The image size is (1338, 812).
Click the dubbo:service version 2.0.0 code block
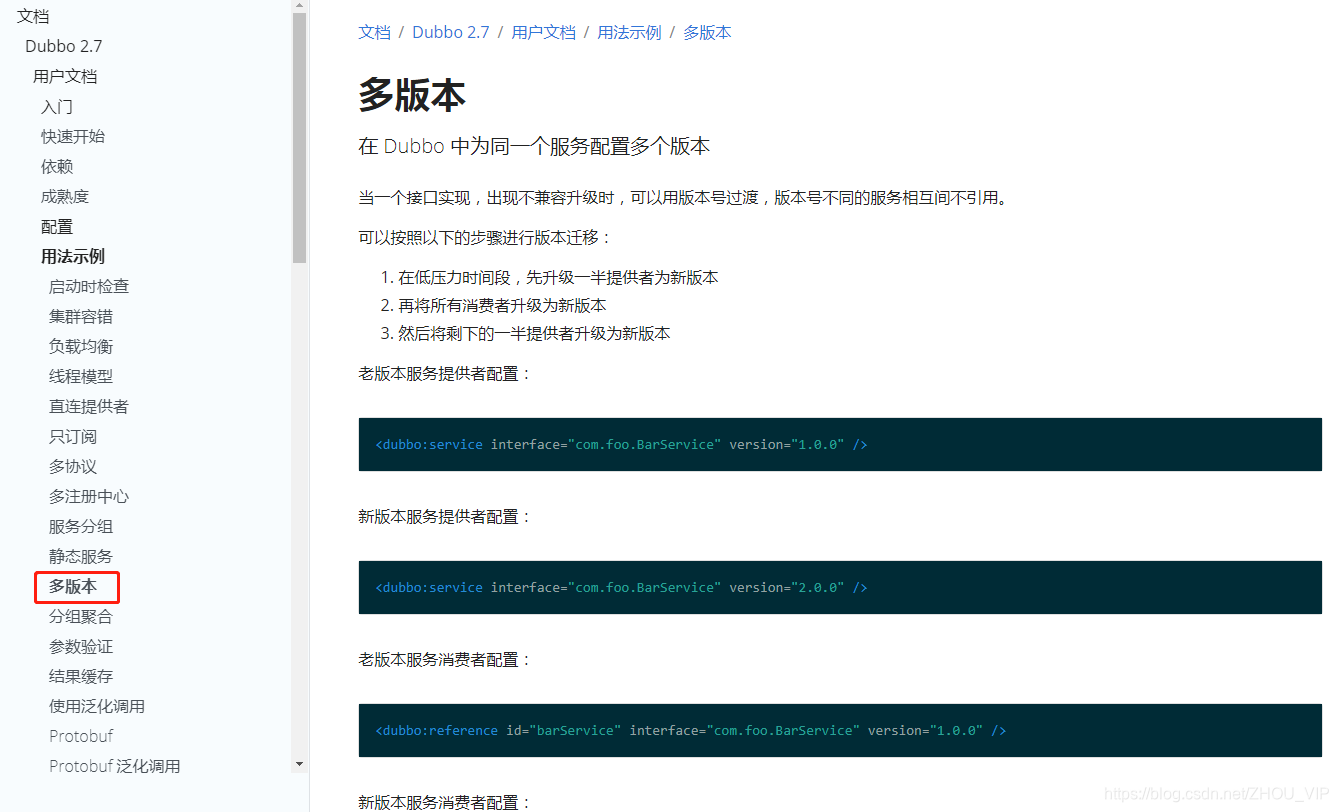[840, 588]
